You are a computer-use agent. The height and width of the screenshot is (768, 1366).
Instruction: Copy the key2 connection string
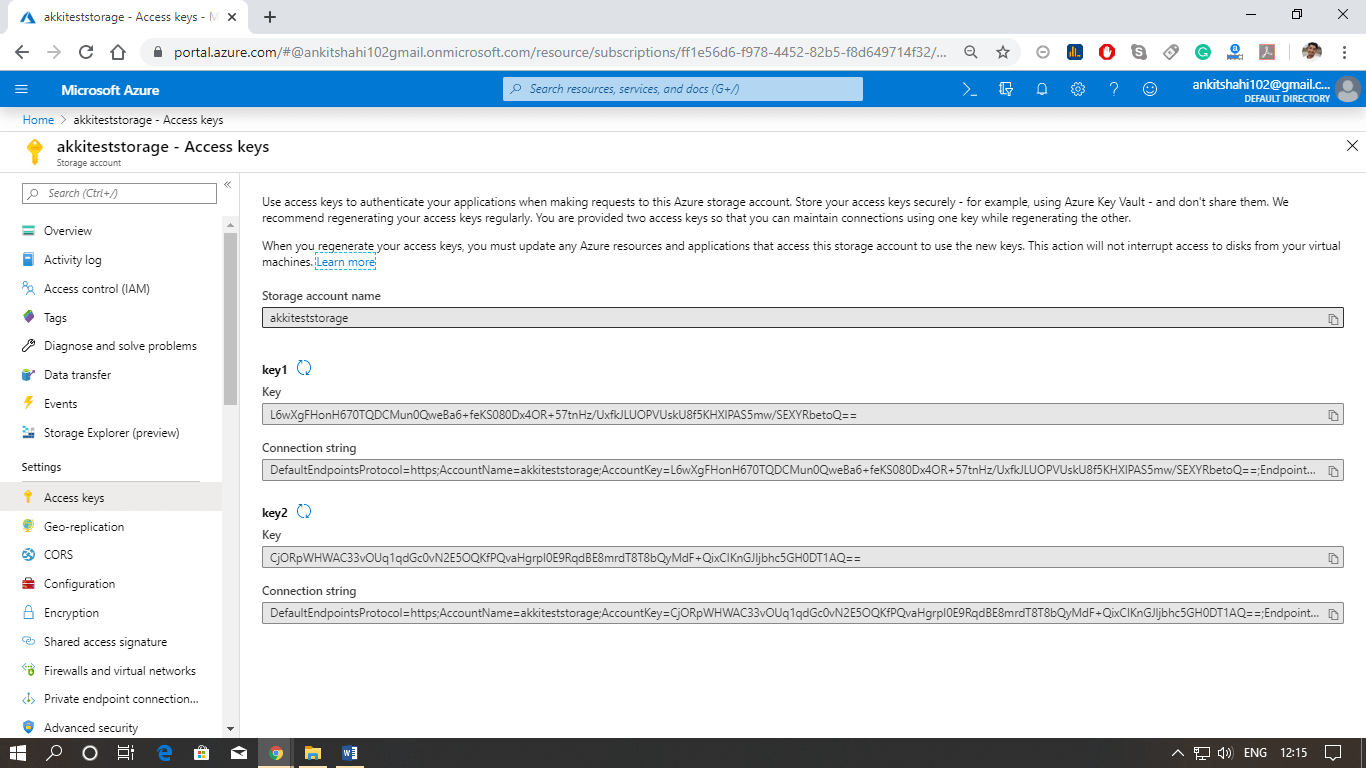coord(1333,614)
